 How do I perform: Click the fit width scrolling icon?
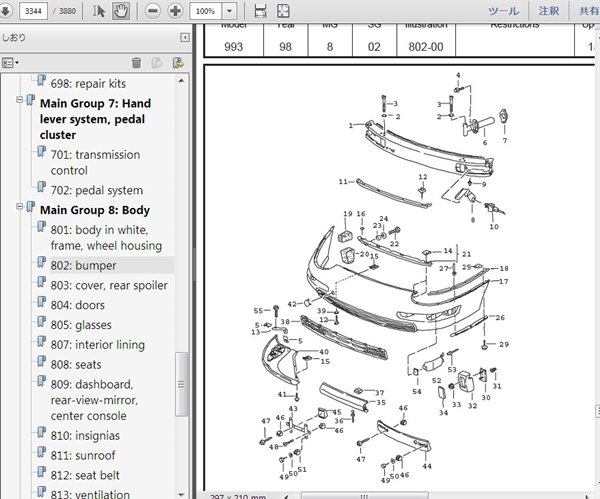[x=260, y=11]
